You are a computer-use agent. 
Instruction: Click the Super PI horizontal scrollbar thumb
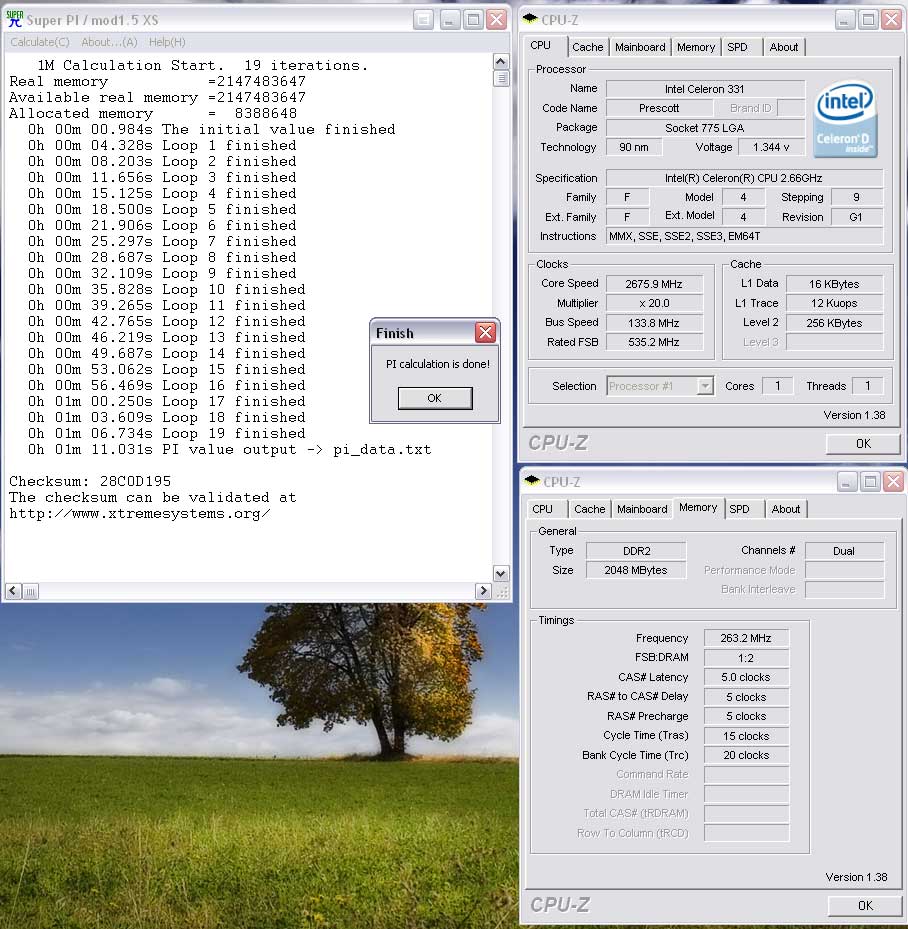(x=31, y=591)
